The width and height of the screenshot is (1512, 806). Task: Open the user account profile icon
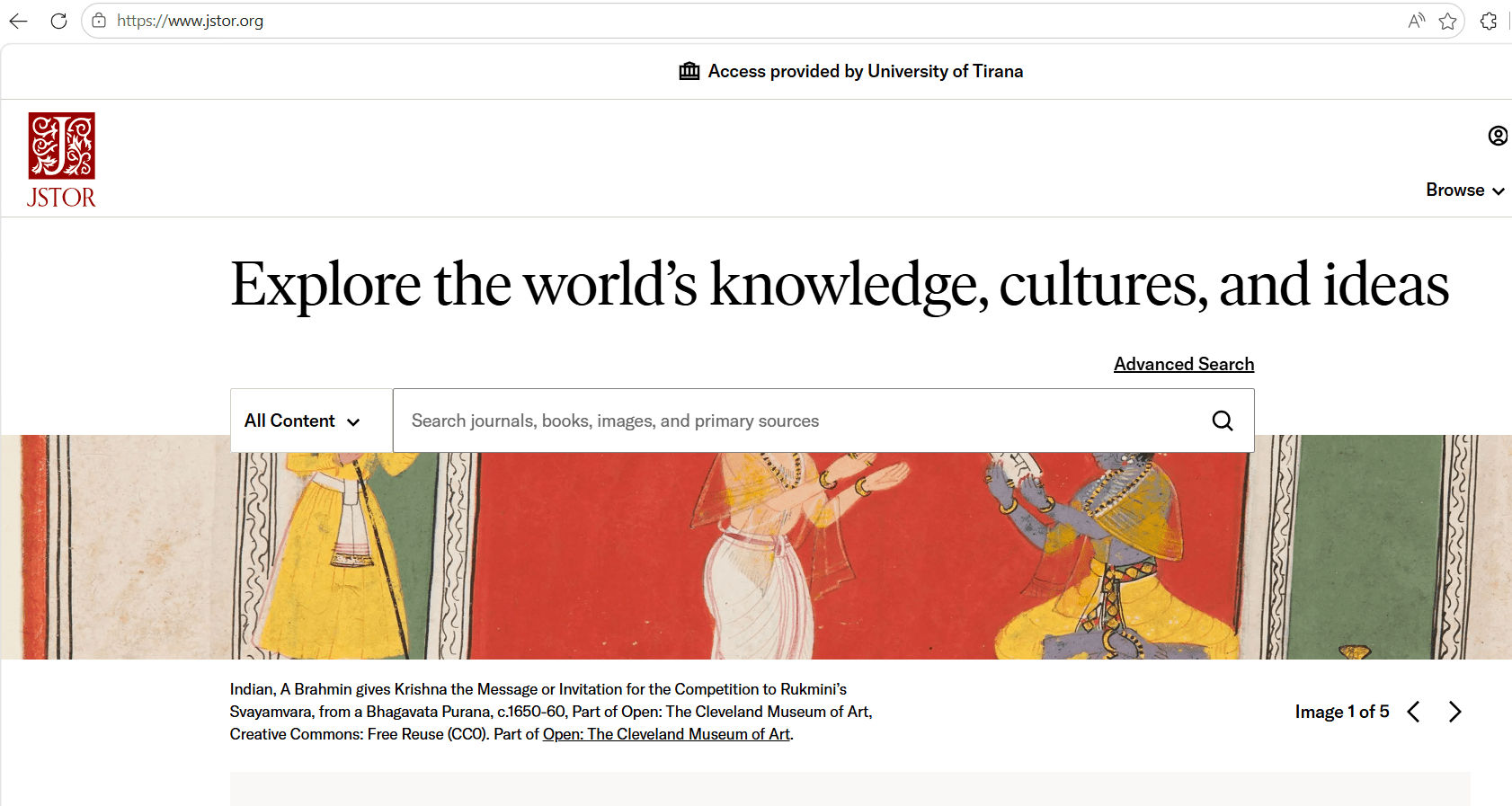coord(1498,136)
